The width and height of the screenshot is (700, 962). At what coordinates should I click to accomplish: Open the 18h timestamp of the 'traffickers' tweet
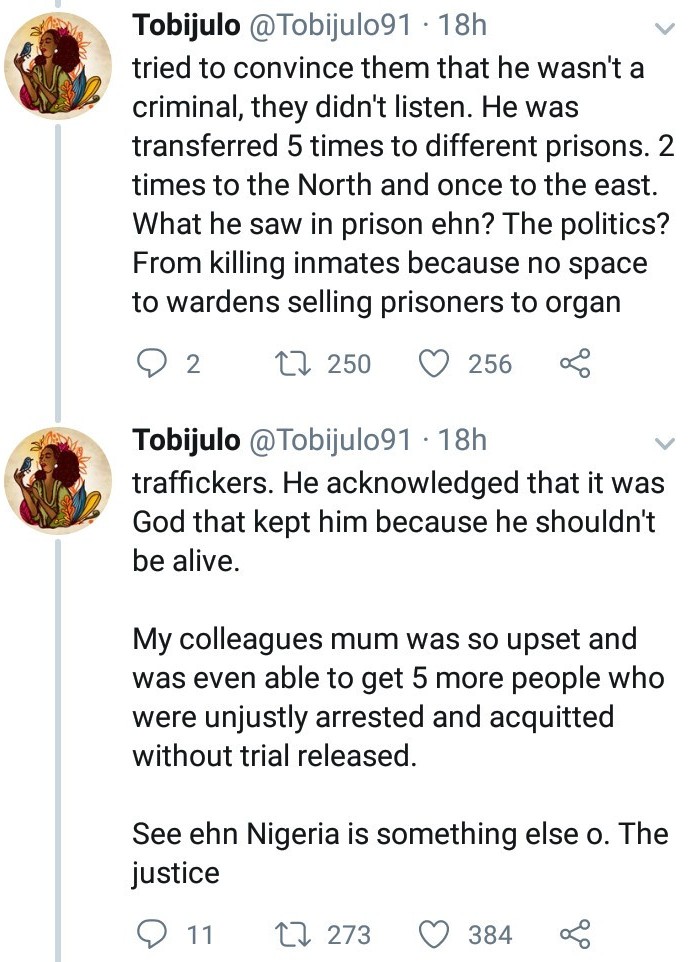point(462,440)
